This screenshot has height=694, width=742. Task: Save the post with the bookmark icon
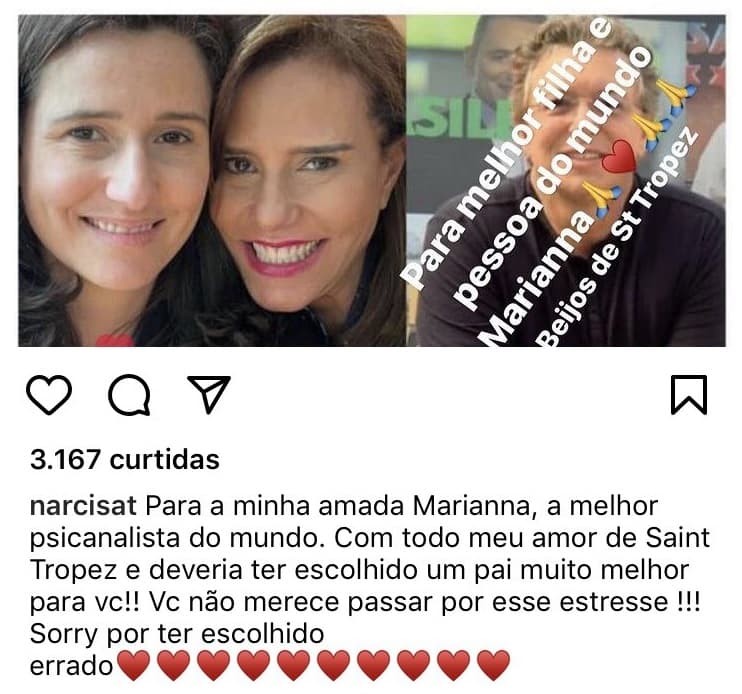689,395
